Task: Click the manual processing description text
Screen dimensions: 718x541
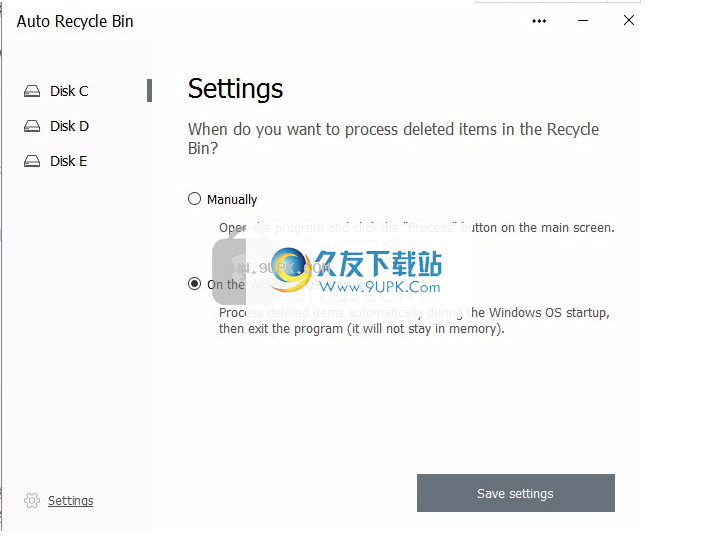Action: point(417,228)
